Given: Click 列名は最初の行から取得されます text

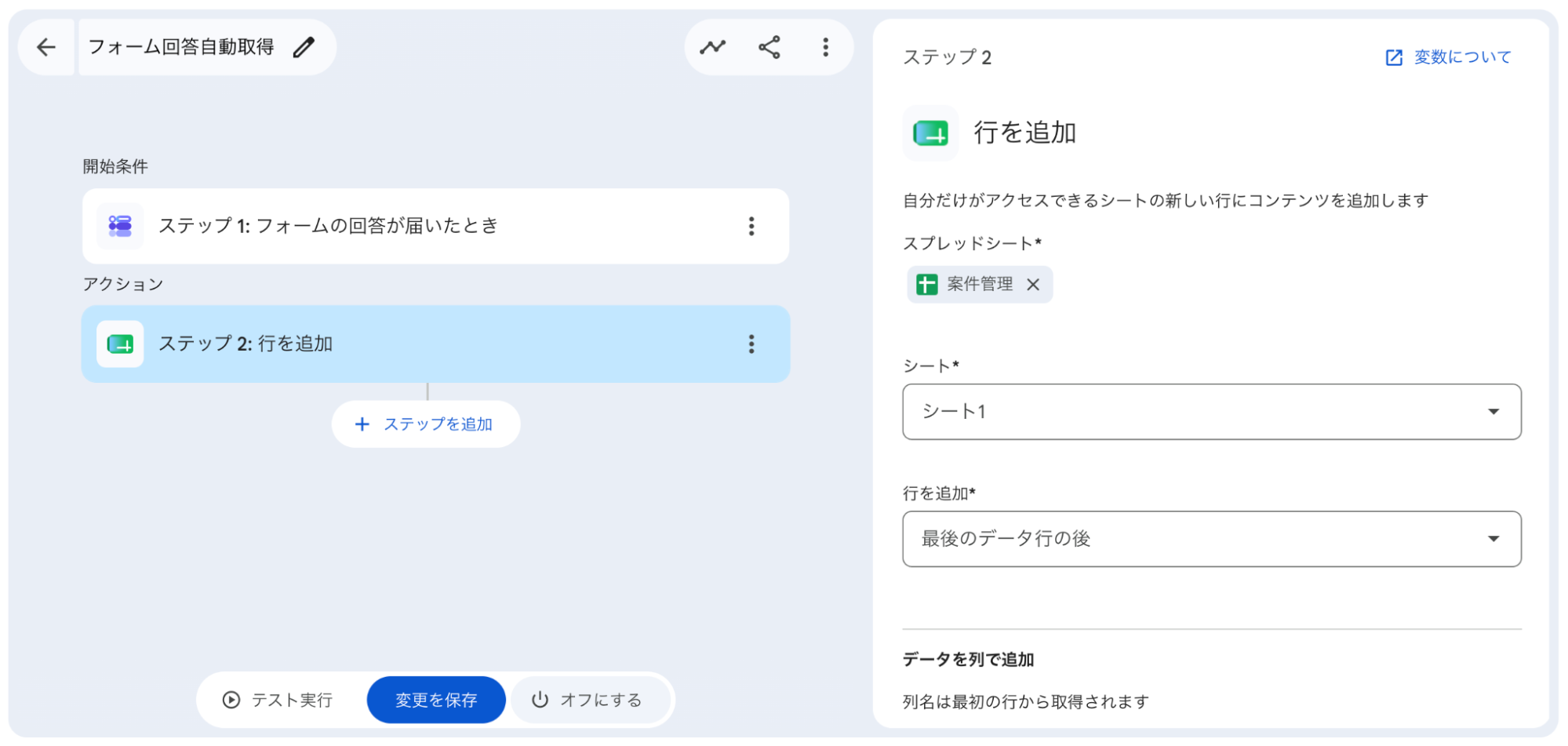Looking at the screenshot, I should (1026, 702).
